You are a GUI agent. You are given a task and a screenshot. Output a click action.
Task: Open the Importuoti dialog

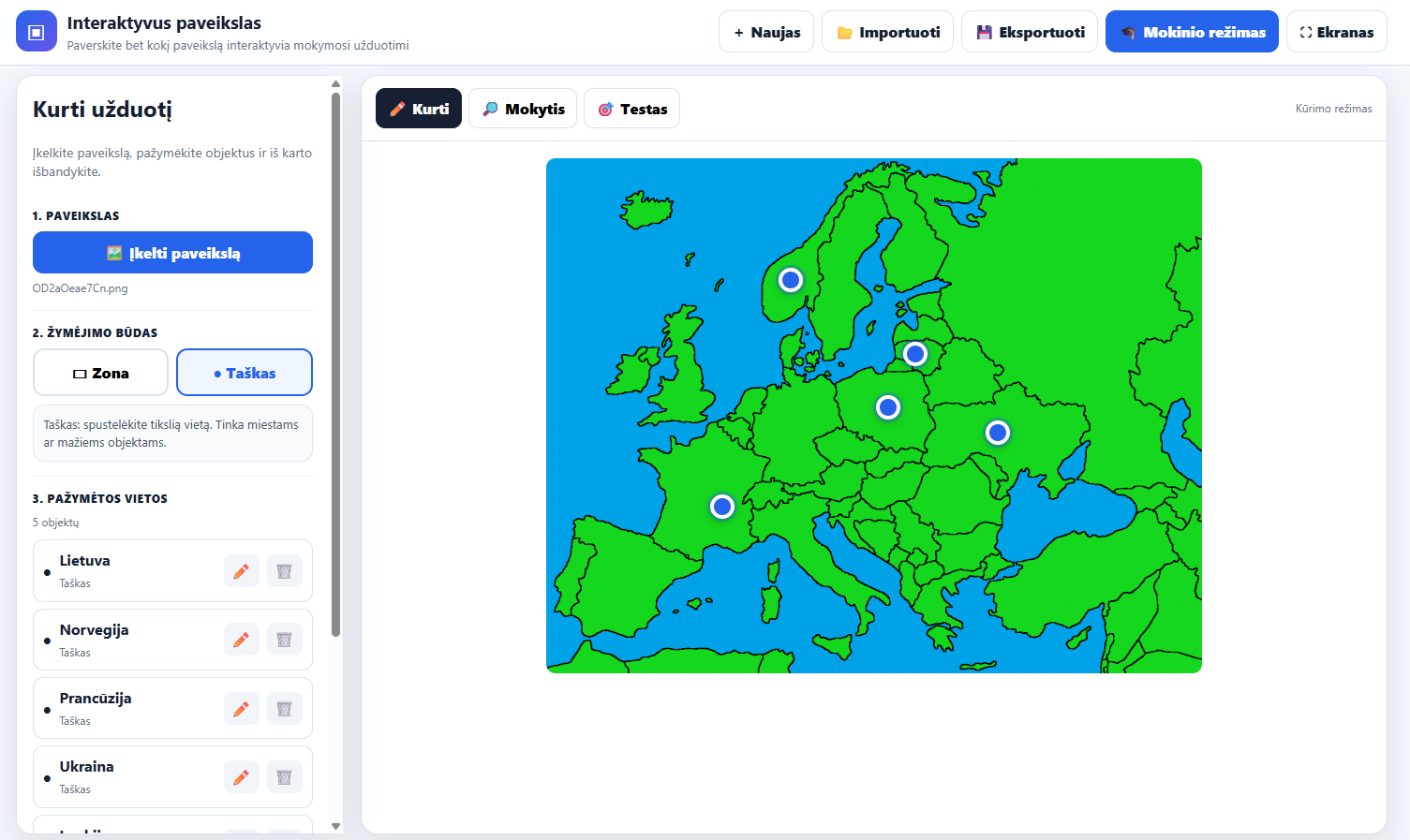887,32
